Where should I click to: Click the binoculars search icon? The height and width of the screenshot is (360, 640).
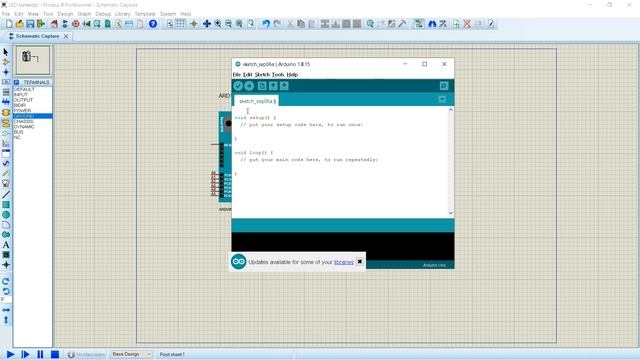click(x=432, y=24)
